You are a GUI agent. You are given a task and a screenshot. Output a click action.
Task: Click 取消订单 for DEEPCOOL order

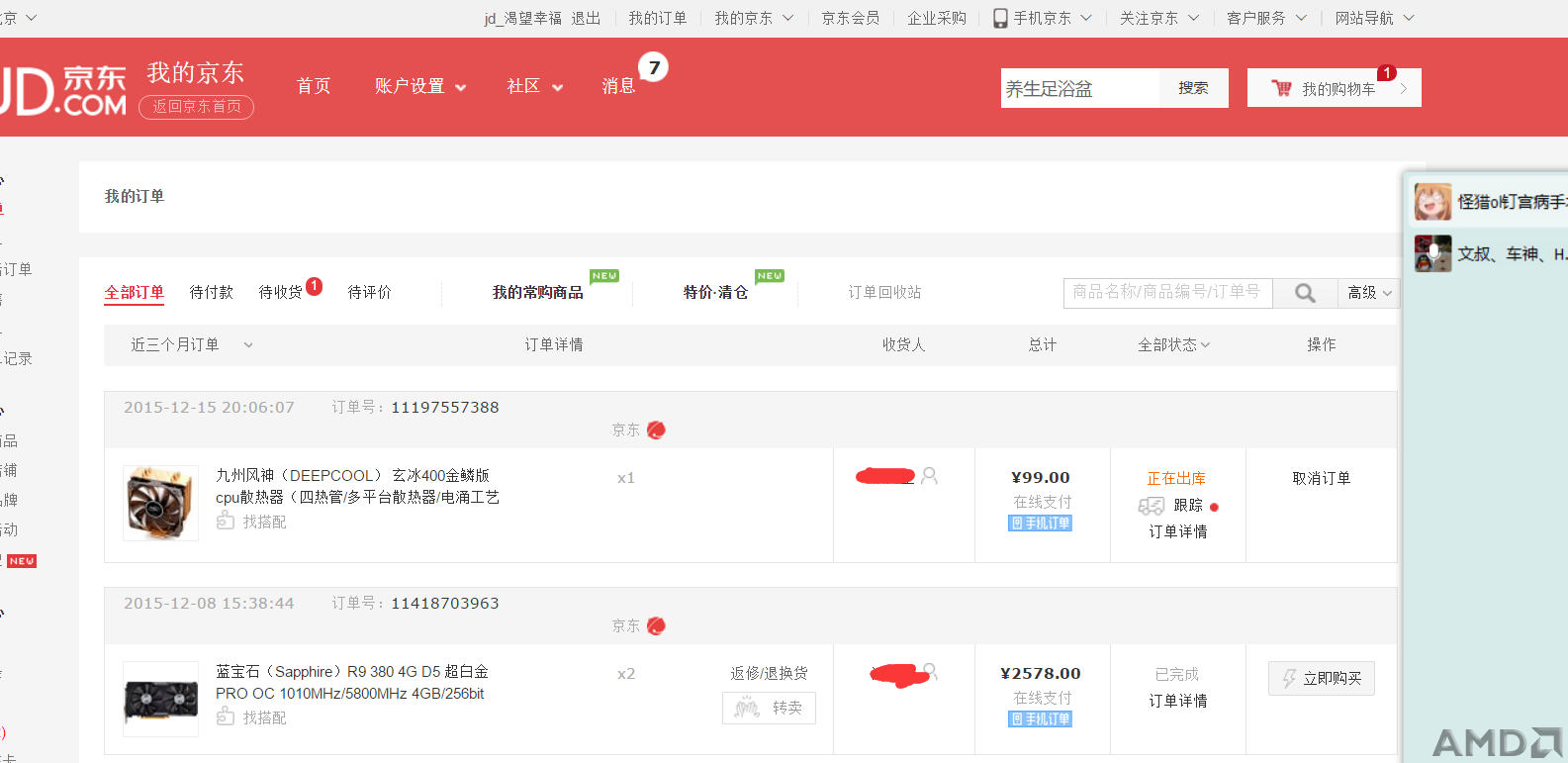click(x=1322, y=478)
